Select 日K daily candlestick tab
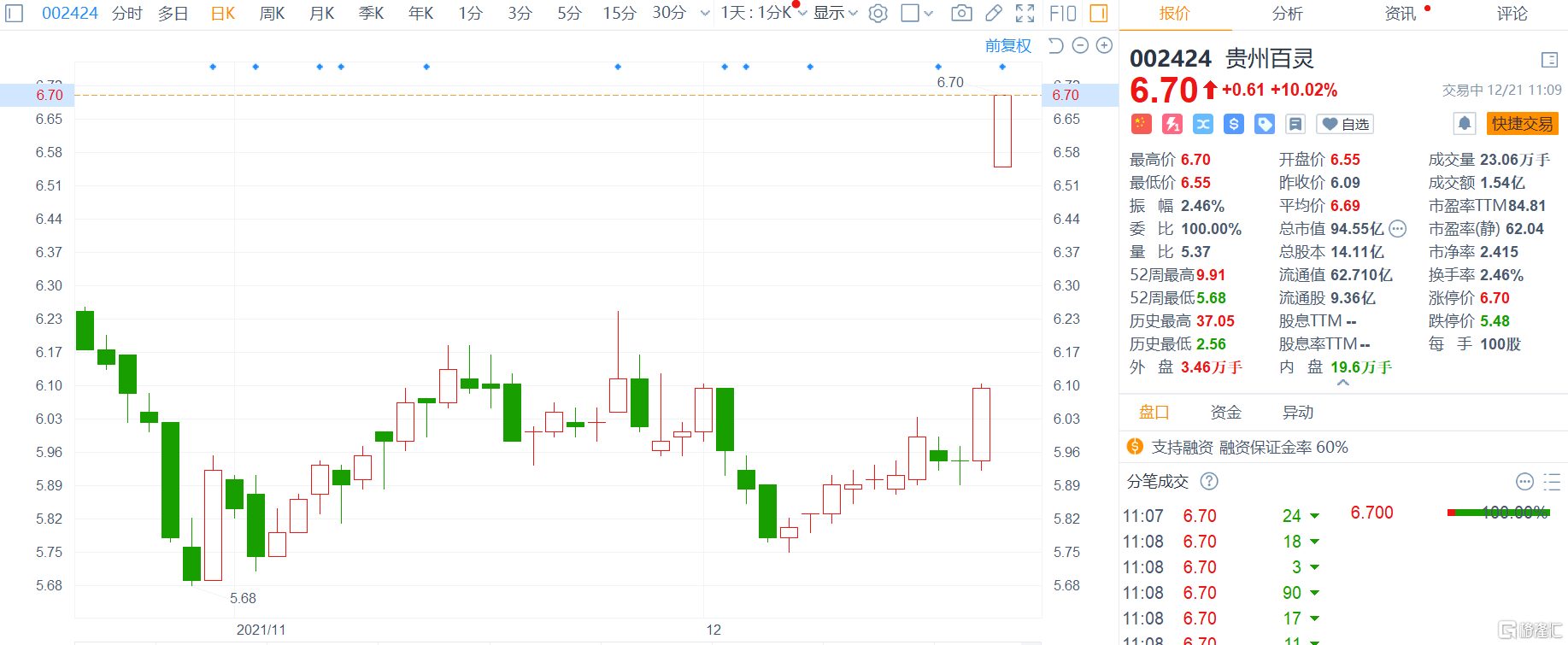The width and height of the screenshot is (1568, 645). coord(223,13)
